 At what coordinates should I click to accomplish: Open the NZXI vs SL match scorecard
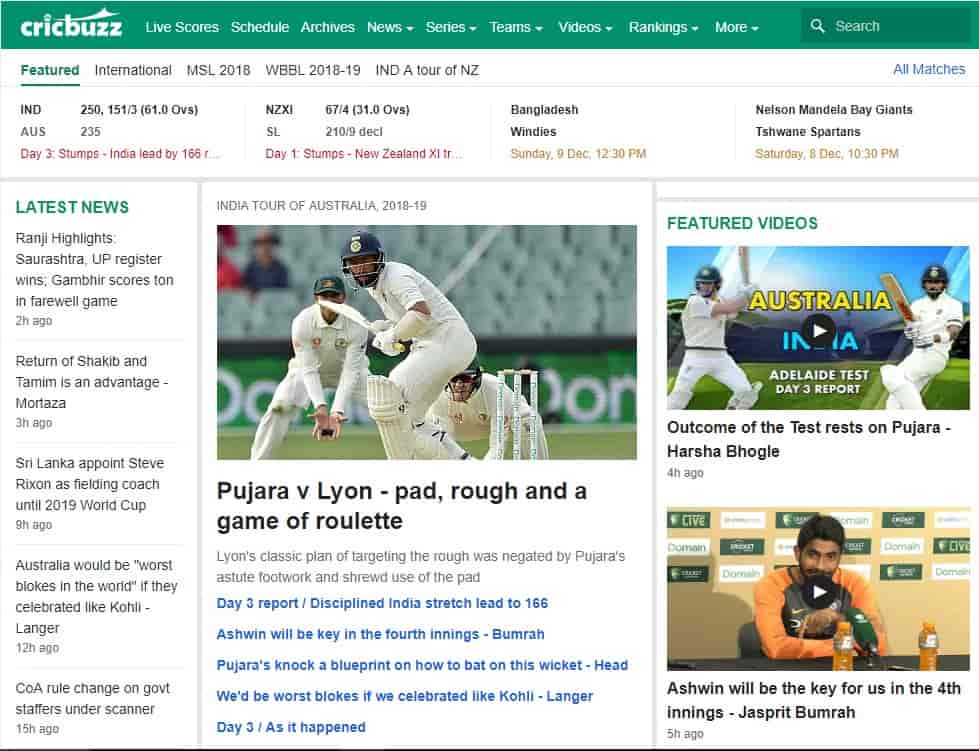(x=364, y=132)
